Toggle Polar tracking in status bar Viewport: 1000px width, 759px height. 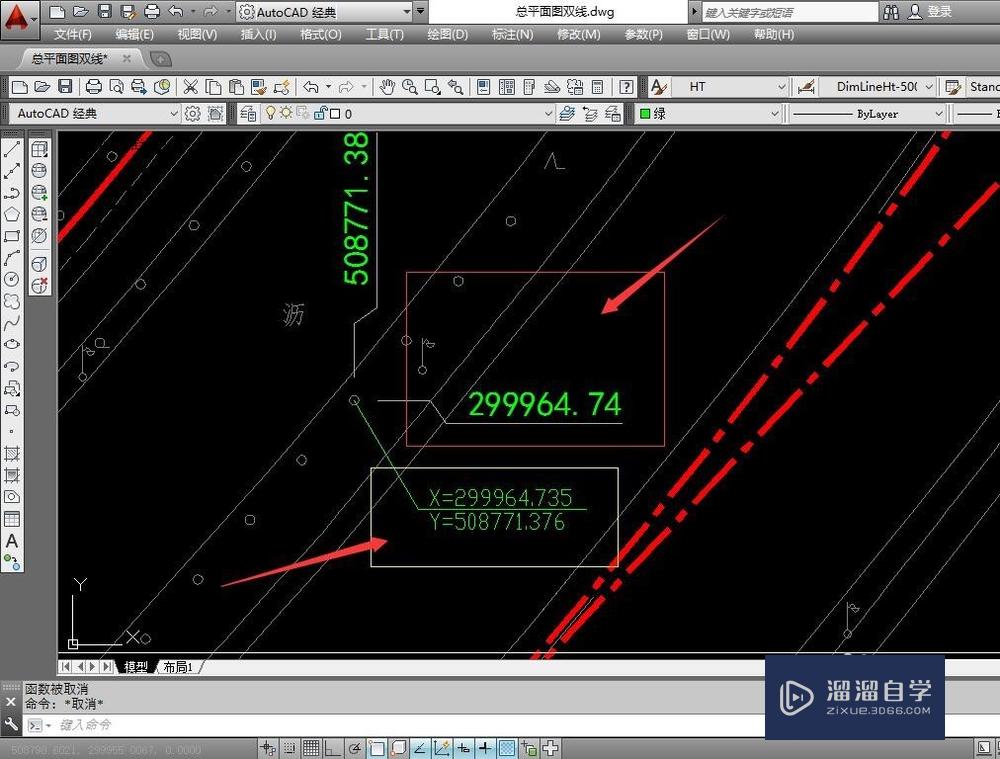click(355, 748)
